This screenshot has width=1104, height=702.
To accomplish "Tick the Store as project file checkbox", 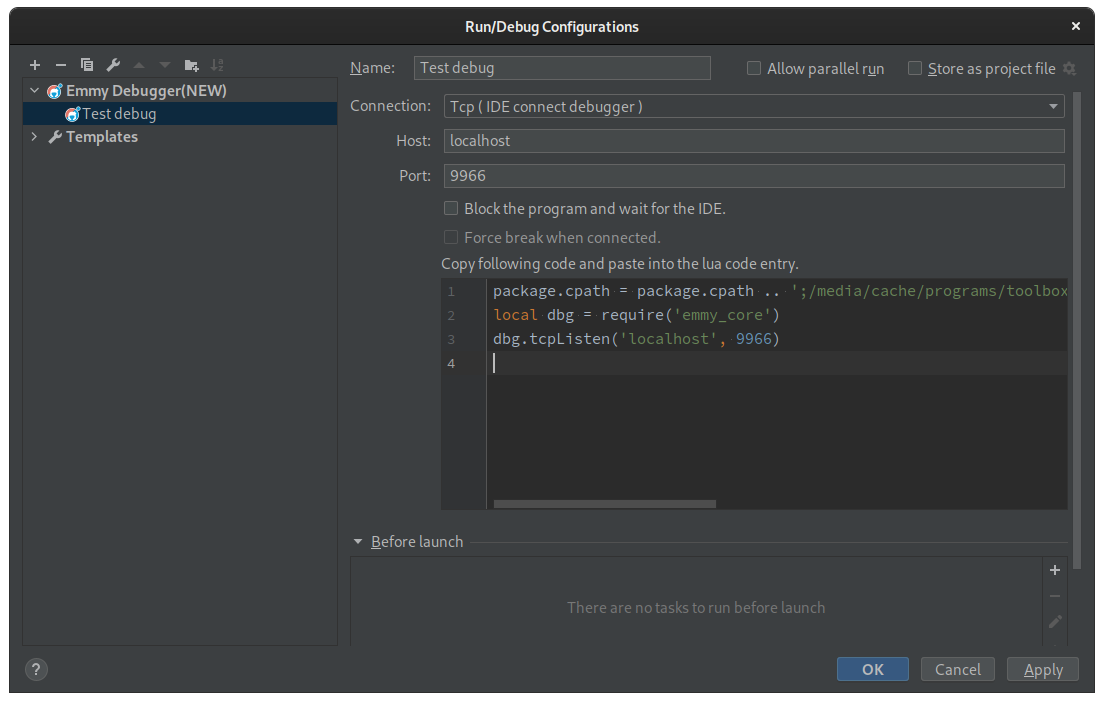I will click(915, 69).
